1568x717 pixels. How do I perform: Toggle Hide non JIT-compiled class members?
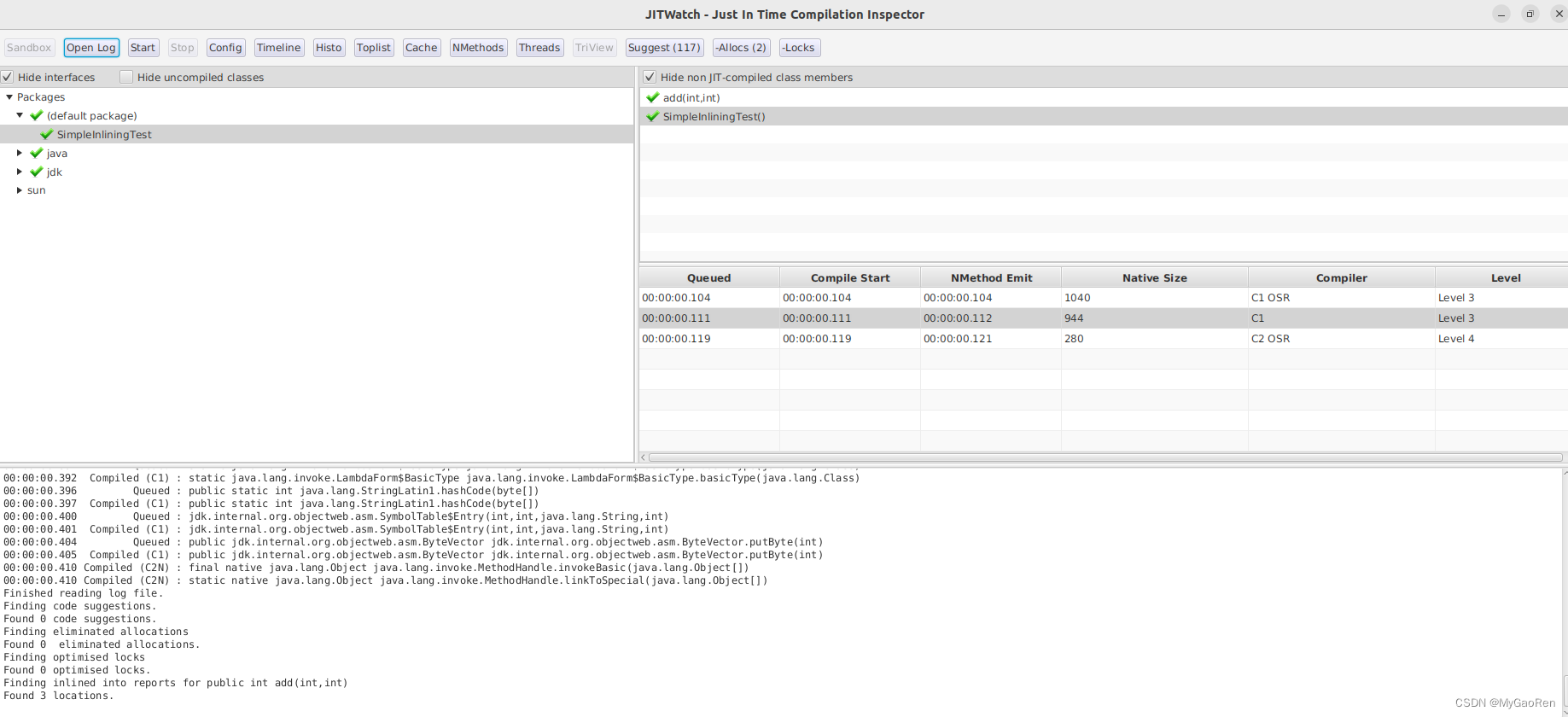(x=650, y=77)
